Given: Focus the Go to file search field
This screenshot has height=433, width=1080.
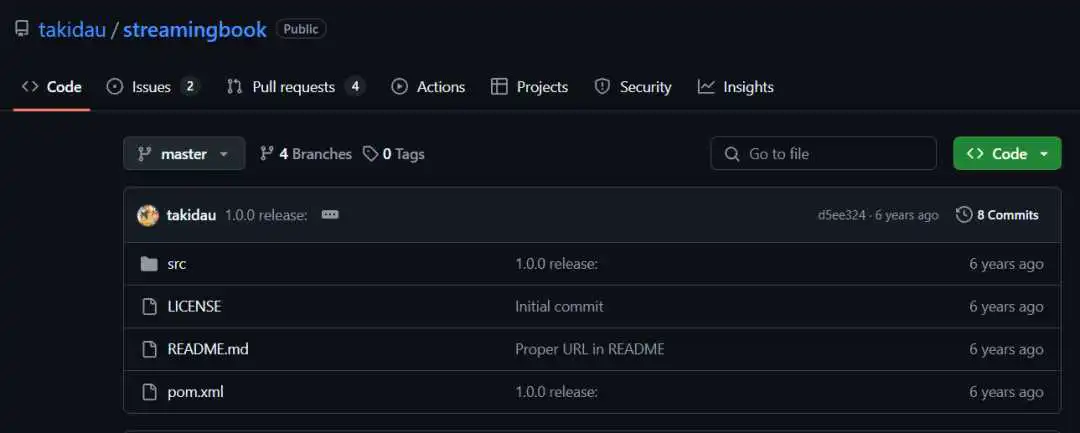Looking at the screenshot, I should 823,154.
